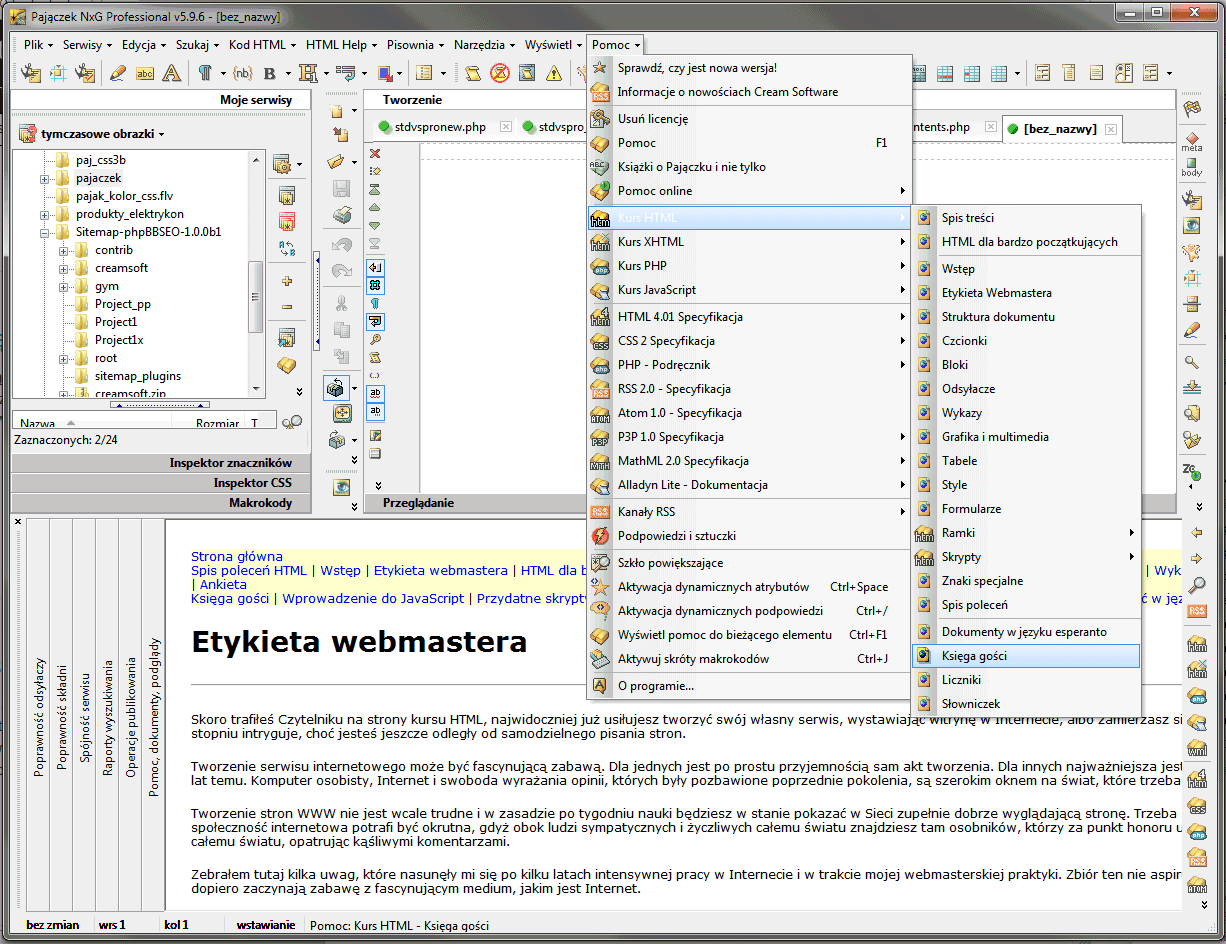Click the large letter A font icon
Screen dimensions: 1226x944
(x=172, y=73)
